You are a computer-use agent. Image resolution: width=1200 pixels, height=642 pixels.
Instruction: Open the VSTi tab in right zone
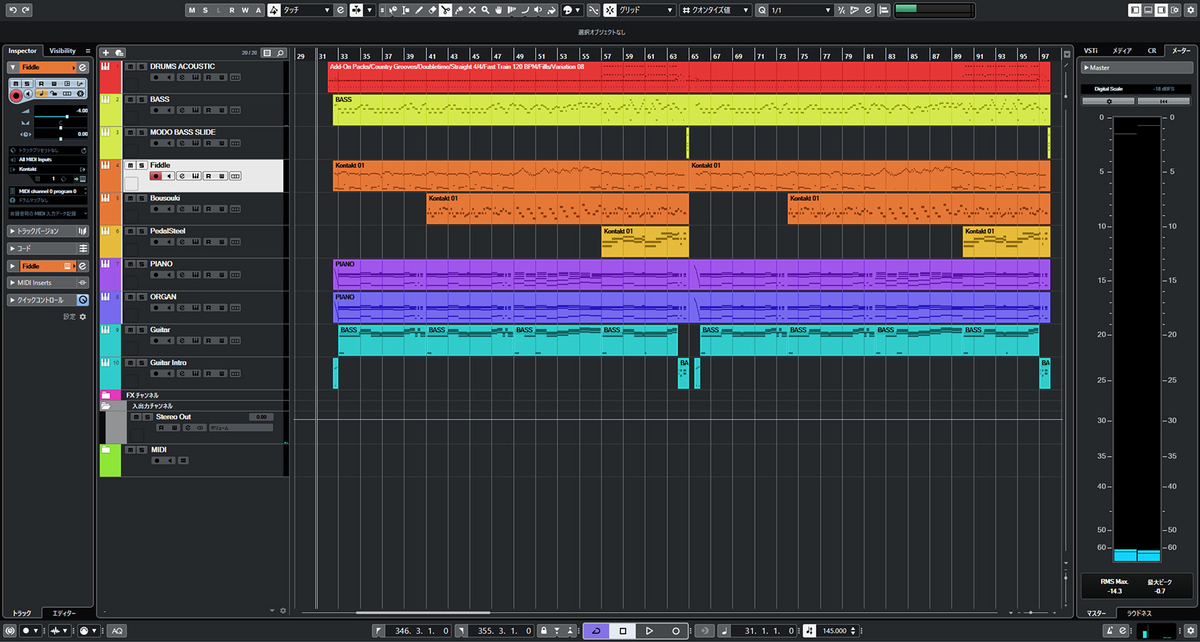pyautogui.click(x=1090, y=50)
